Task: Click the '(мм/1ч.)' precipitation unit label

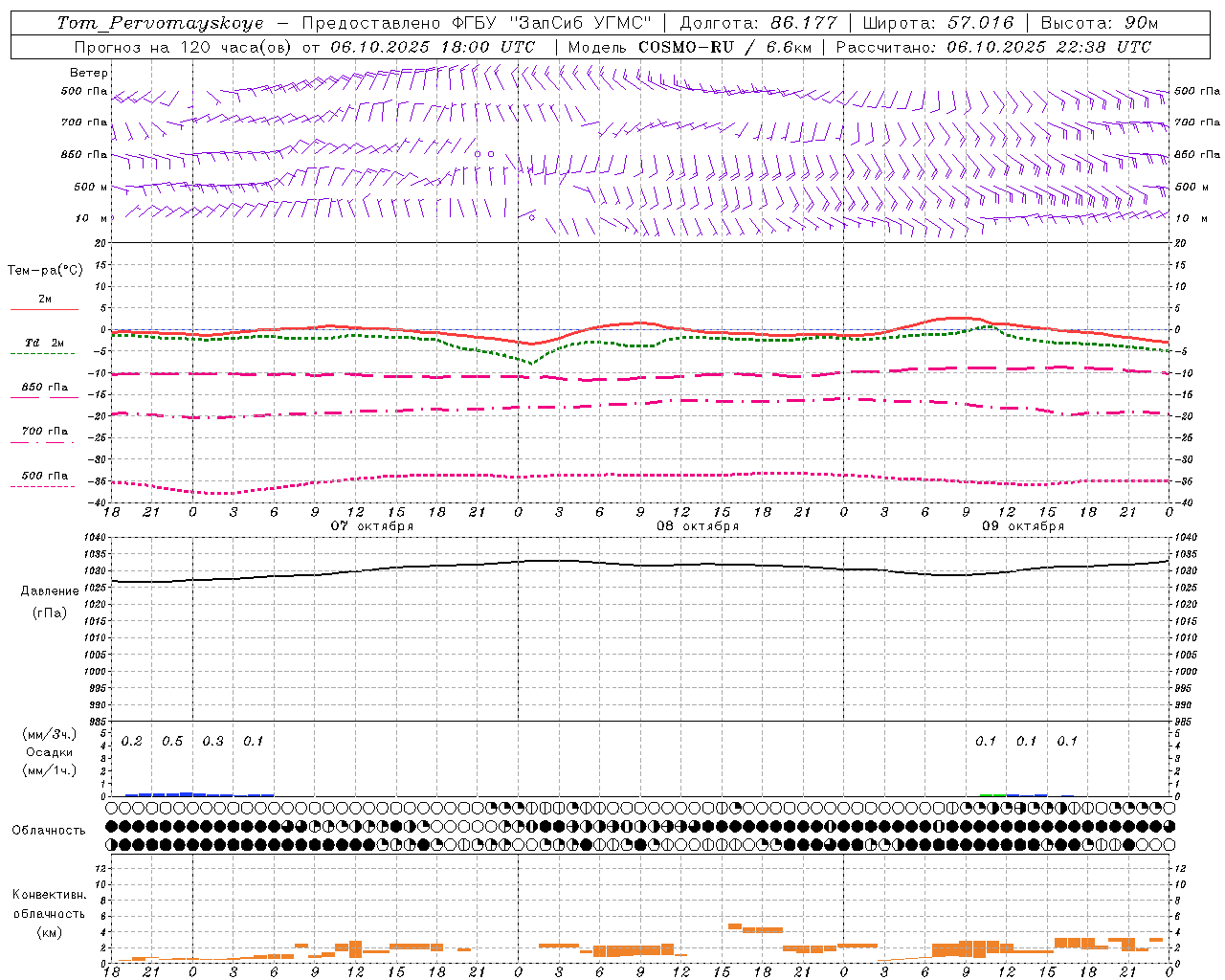Action: coord(50,769)
